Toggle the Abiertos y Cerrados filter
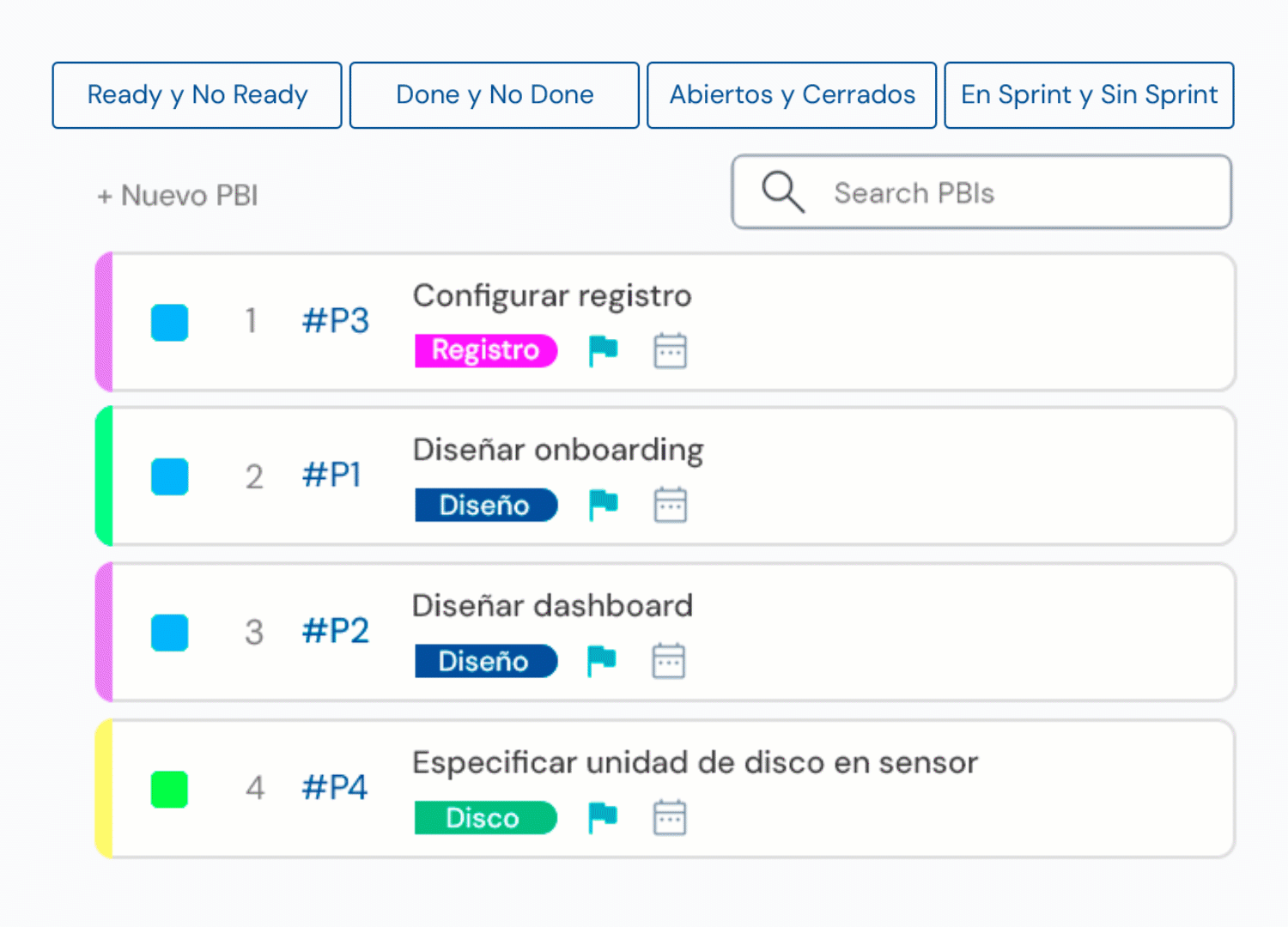 (x=792, y=95)
